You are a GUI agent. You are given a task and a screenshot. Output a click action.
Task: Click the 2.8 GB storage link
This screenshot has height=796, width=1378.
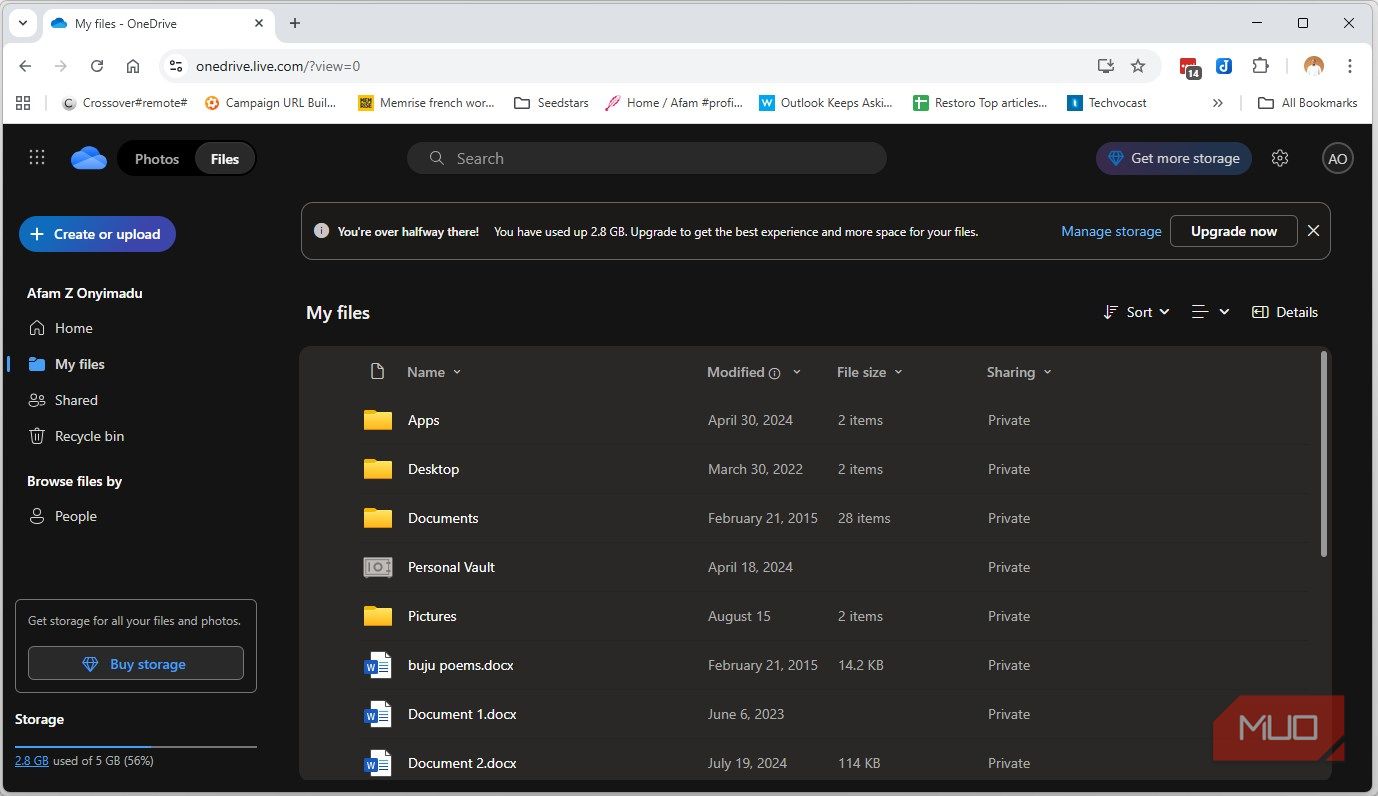(32, 760)
